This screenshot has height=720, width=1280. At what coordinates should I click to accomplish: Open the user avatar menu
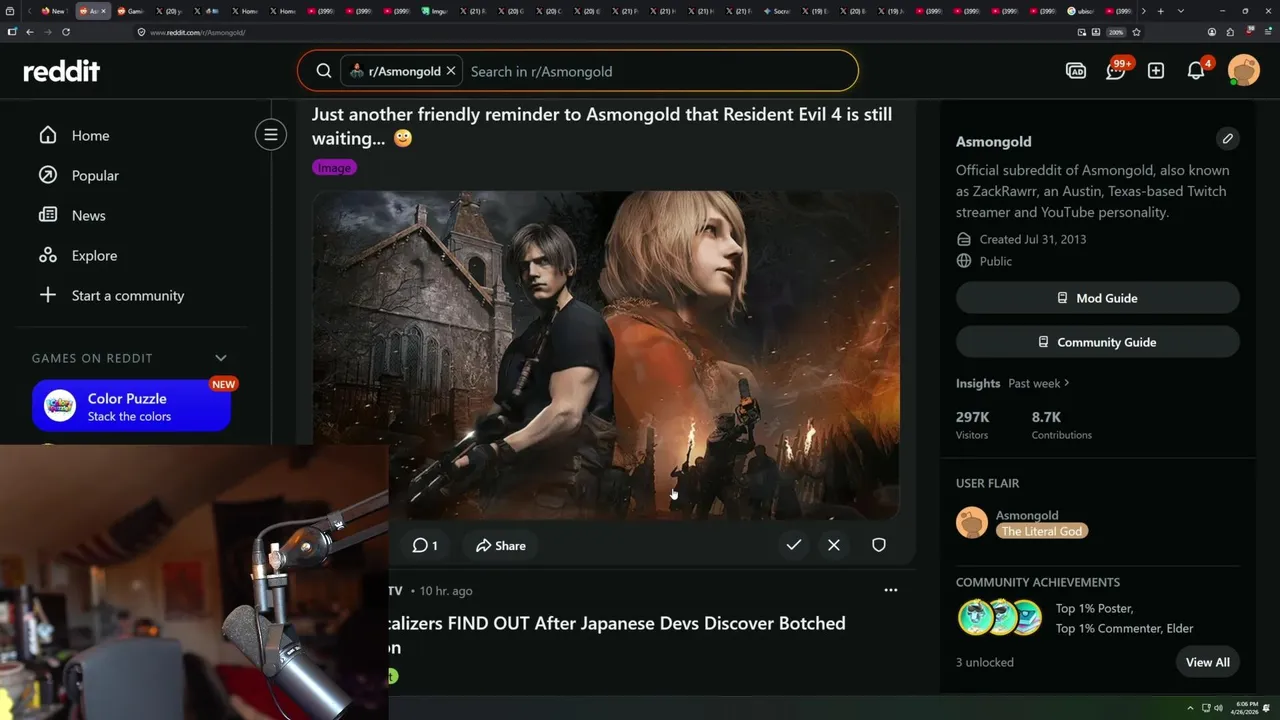pyautogui.click(x=1244, y=71)
